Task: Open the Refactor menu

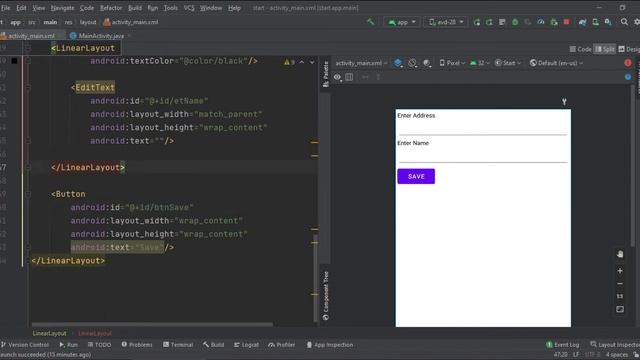Action: pos(111,8)
